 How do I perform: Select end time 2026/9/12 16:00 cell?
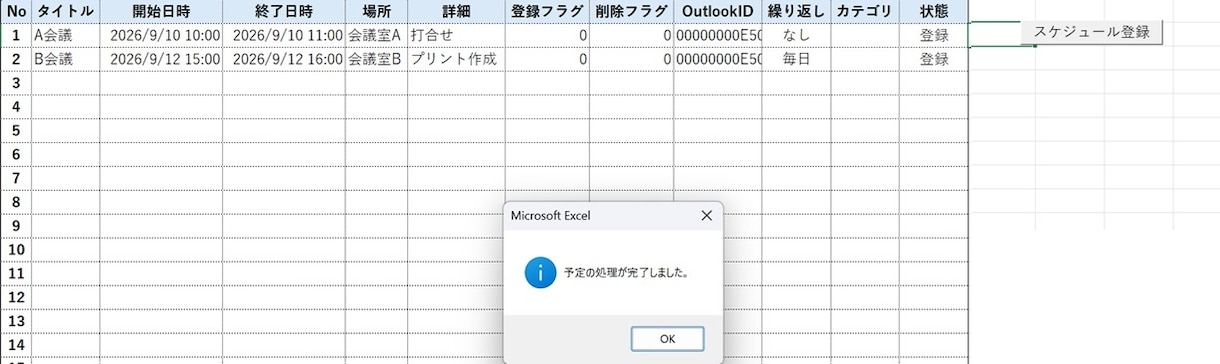(x=283, y=59)
